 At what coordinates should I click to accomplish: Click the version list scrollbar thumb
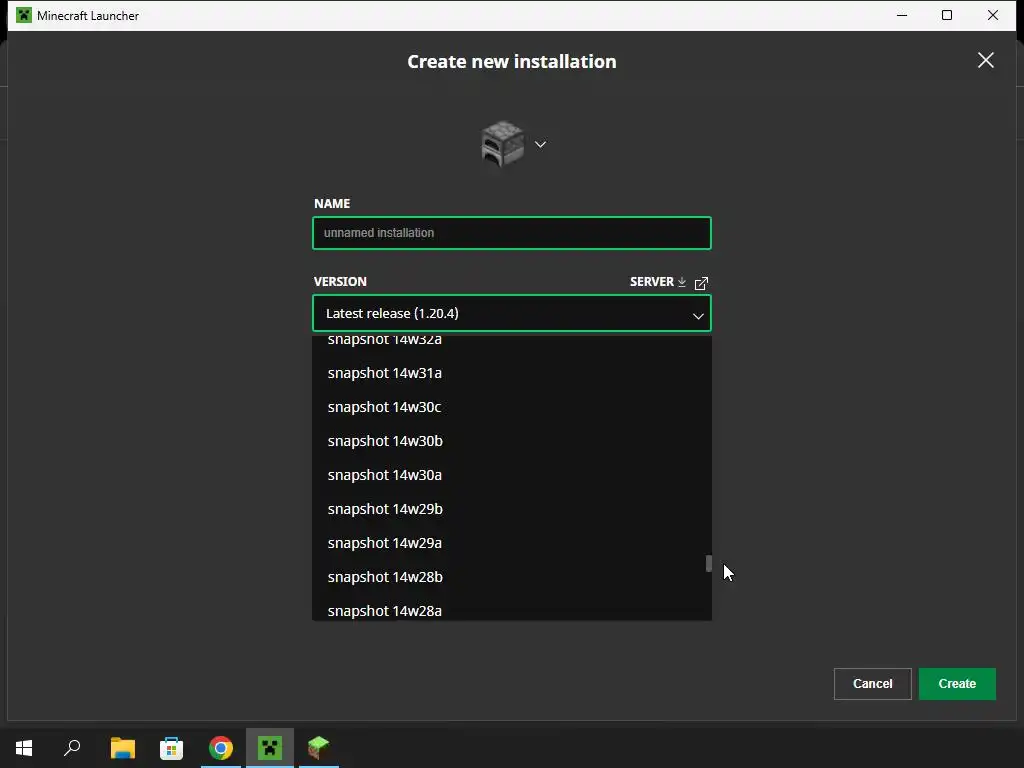pyautogui.click(x=709, y=564)
